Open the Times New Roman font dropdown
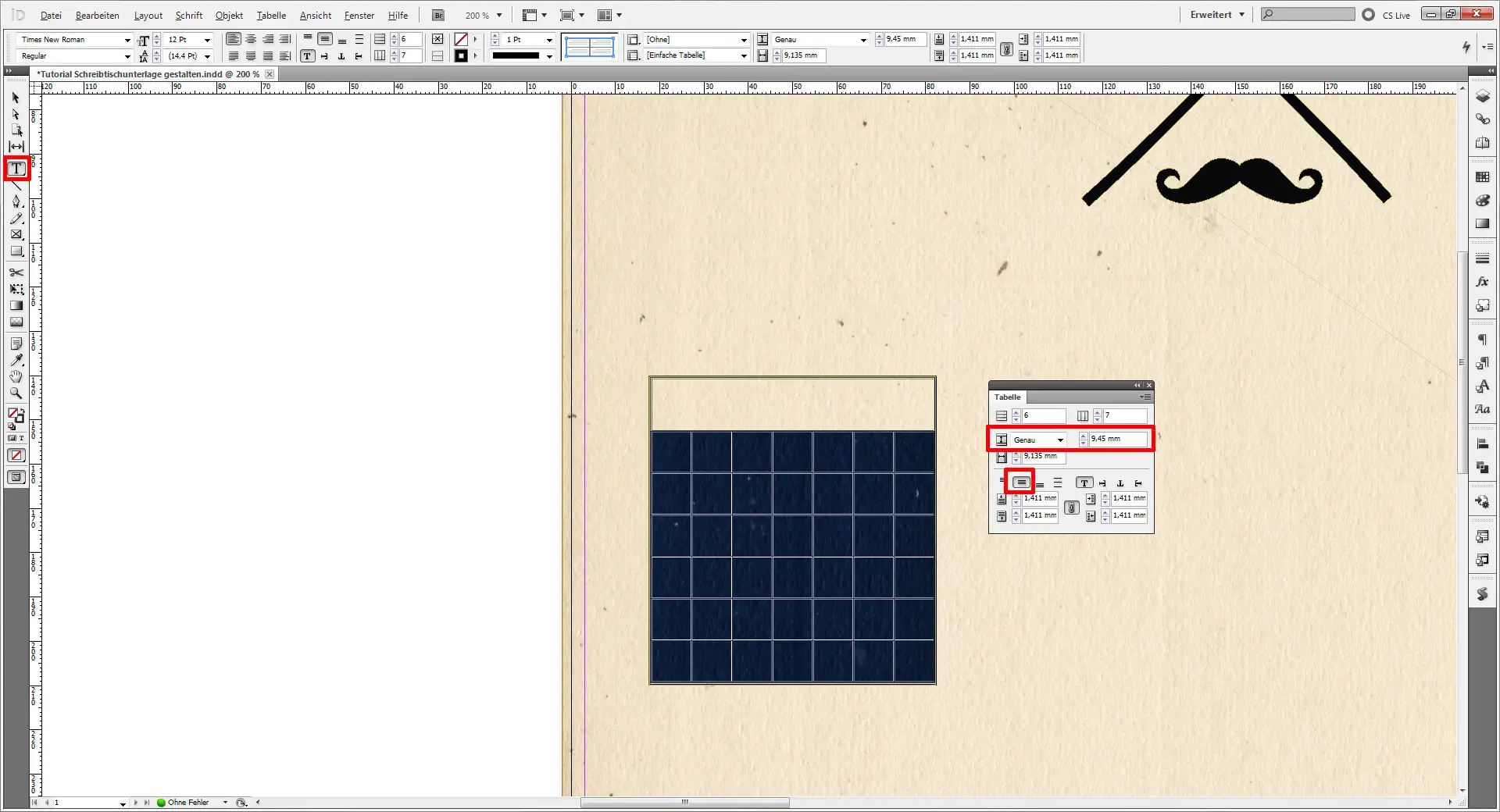The image size is (1500, 812). coord(127,39)
